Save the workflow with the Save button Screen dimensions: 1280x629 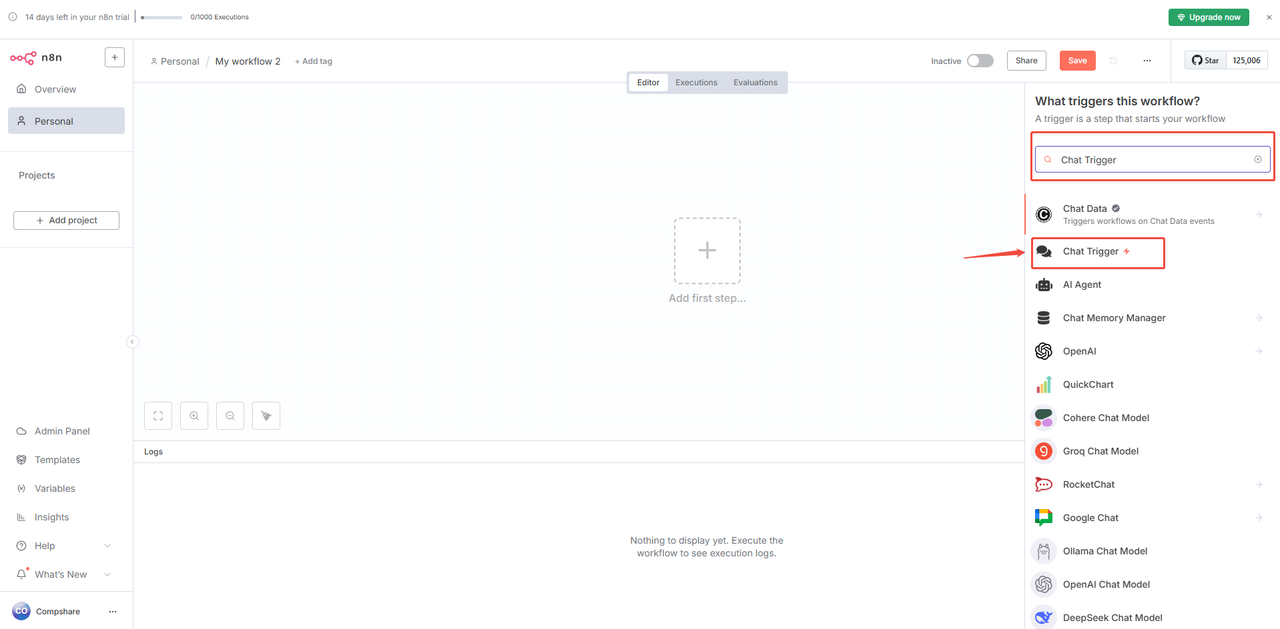(1077, 61)
